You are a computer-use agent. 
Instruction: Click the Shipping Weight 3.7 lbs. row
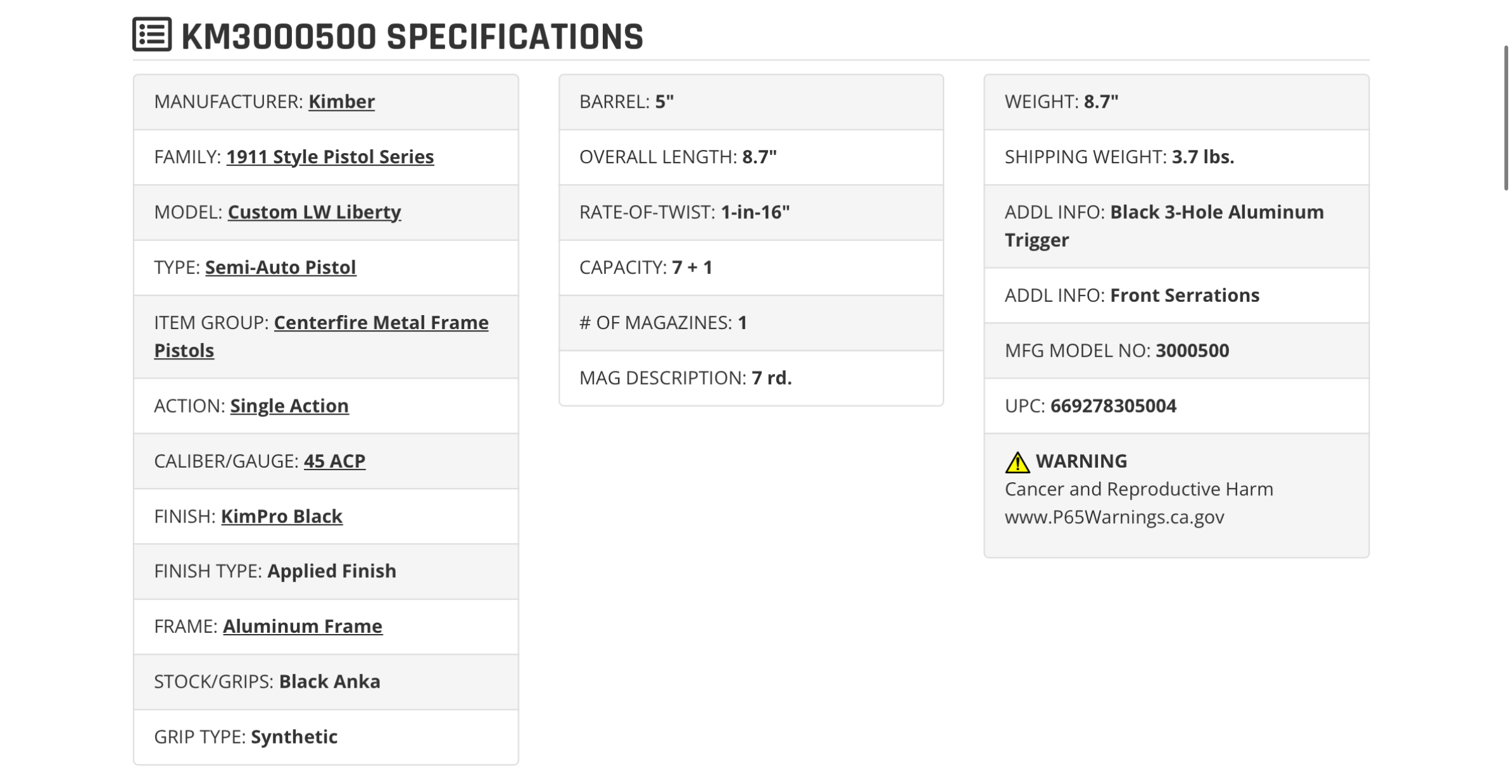tap(1176, 158)
